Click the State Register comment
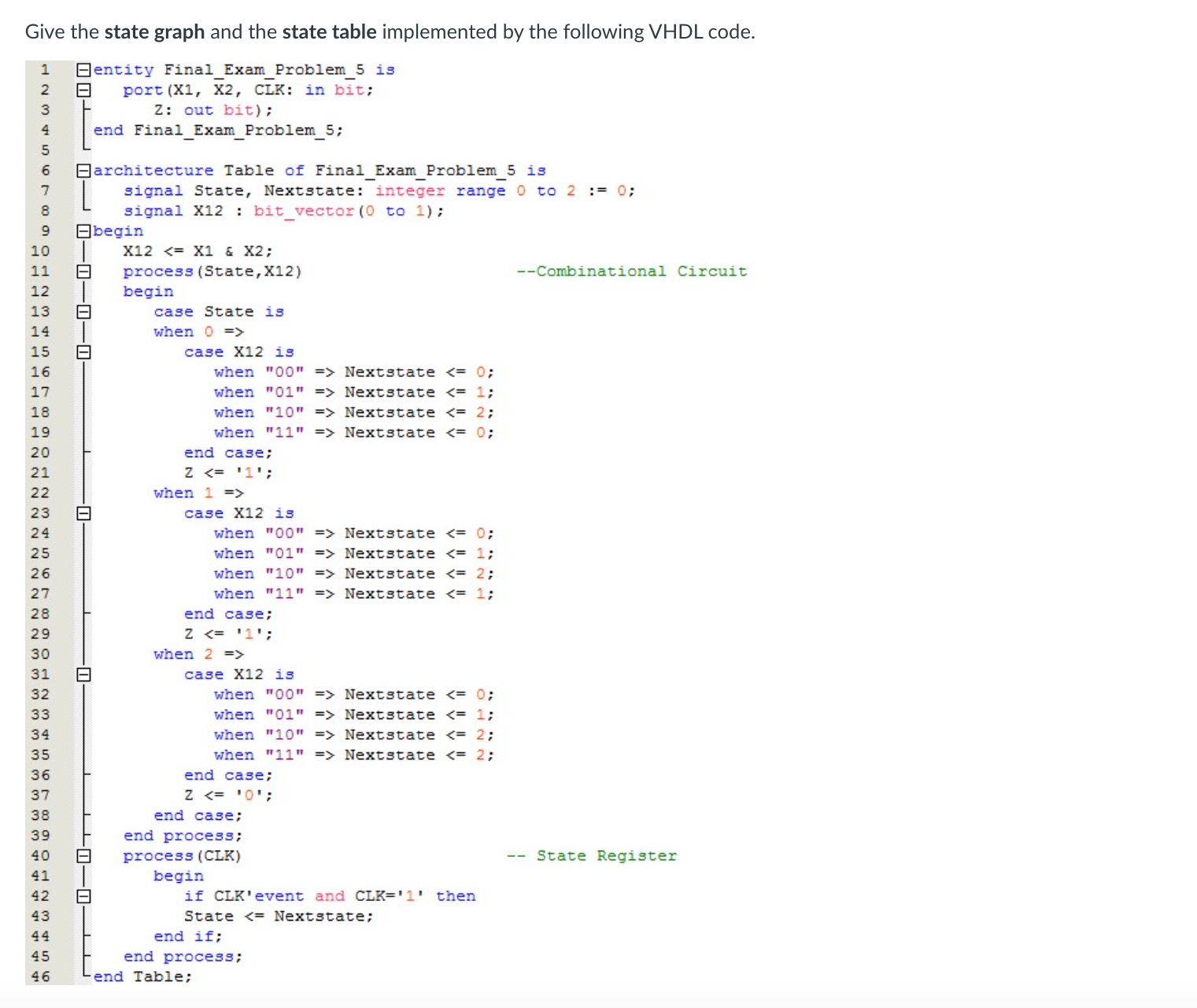The width and height of the screenshot is (1197, 1008). coord(592,855)
